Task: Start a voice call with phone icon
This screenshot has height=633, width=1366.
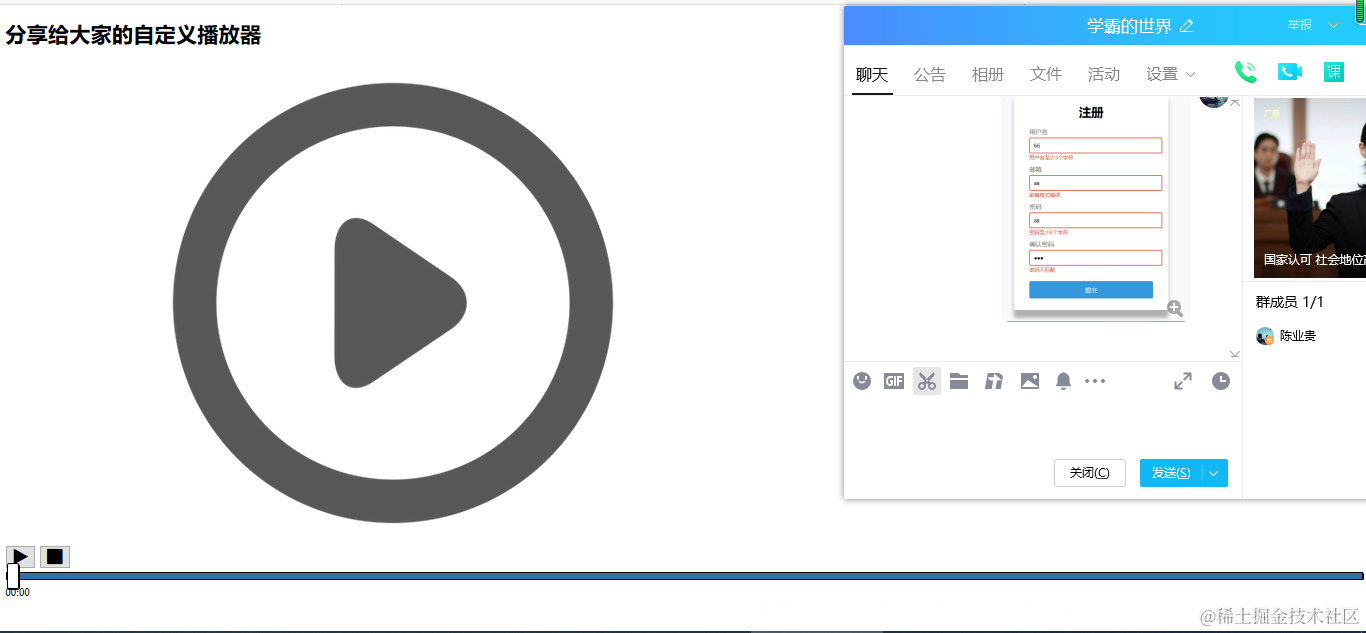Action: pos(1246,72)
